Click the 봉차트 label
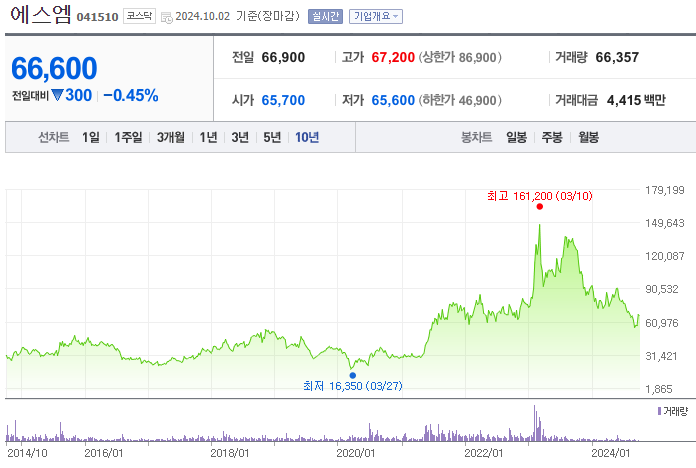This screenshot has height=468, width=696. point(476,137)
